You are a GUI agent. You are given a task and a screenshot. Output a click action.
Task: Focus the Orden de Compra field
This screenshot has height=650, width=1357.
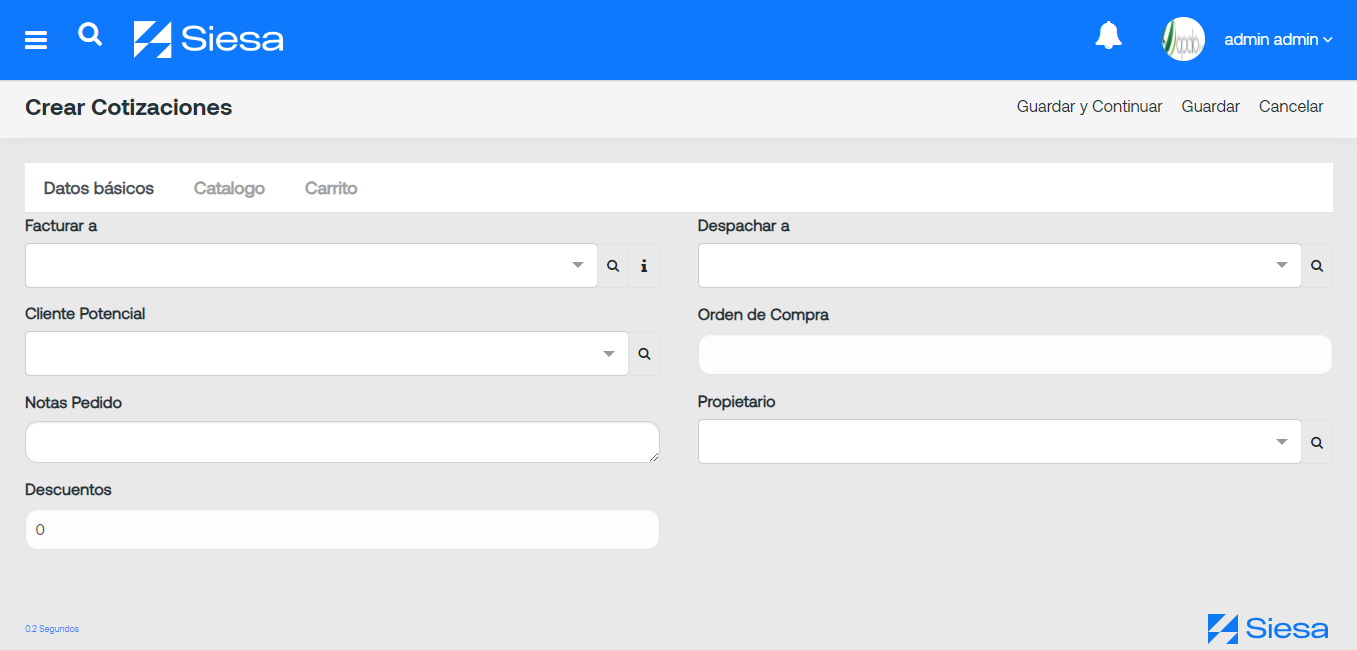point(1015,354)
